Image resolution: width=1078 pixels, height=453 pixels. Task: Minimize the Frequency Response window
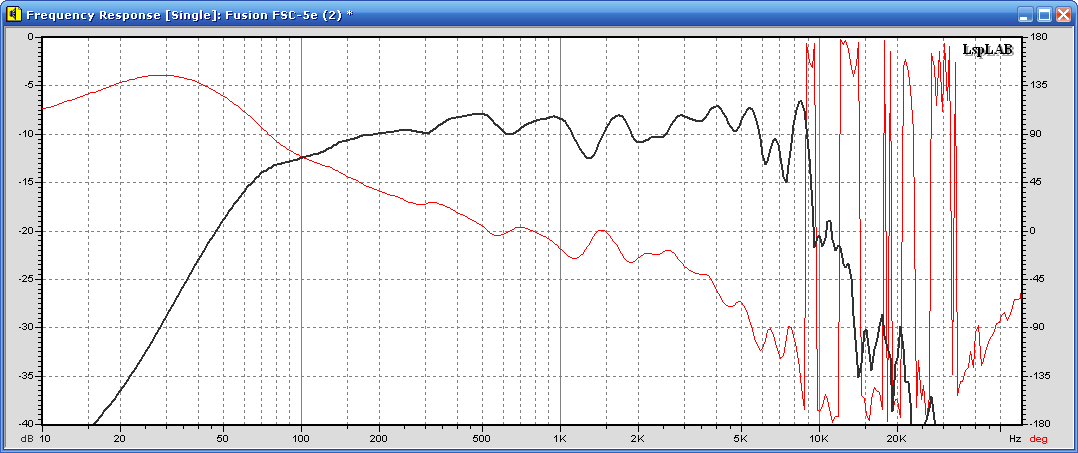point(1025,14)
